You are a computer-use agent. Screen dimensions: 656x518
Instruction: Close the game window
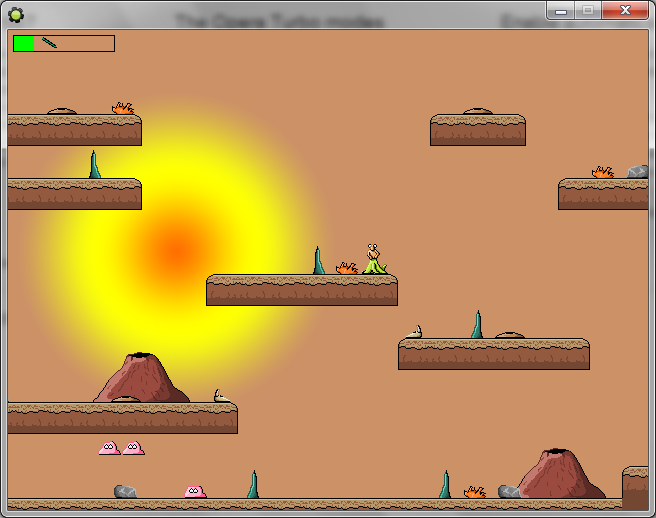(x=626, y=10)
